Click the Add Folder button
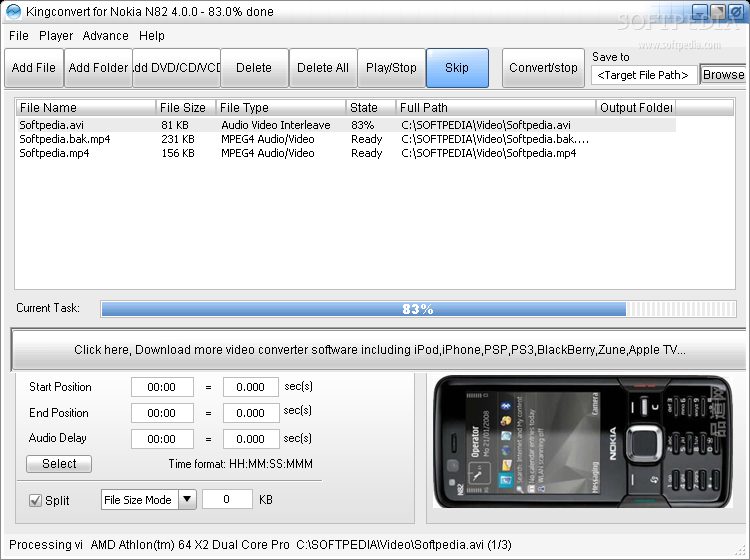This screenshot has height=560, width=750. 98,68
